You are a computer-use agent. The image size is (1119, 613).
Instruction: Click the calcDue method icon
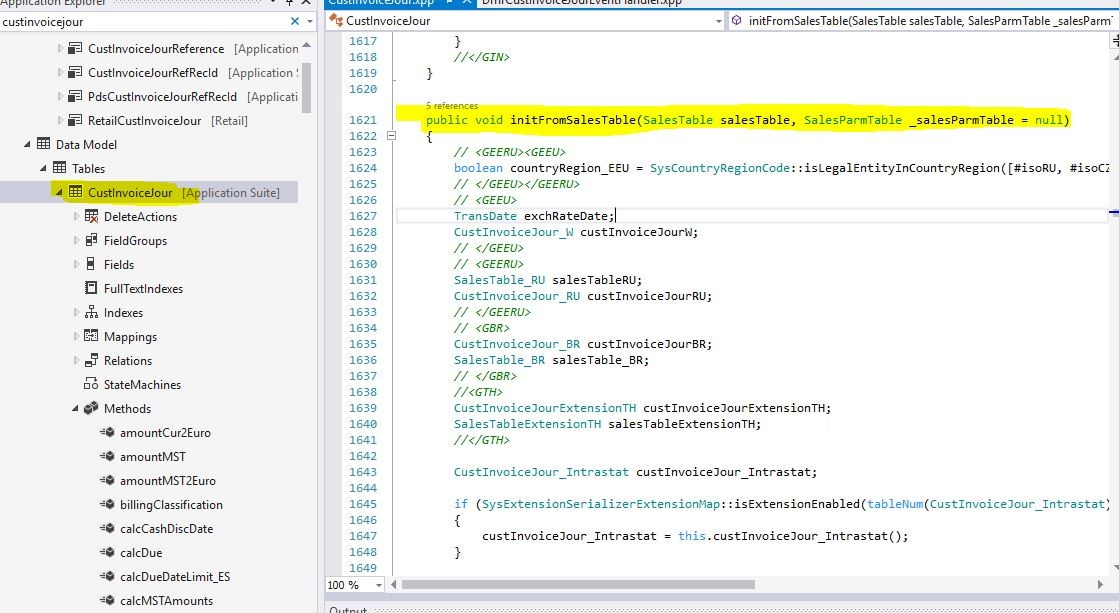107,552
